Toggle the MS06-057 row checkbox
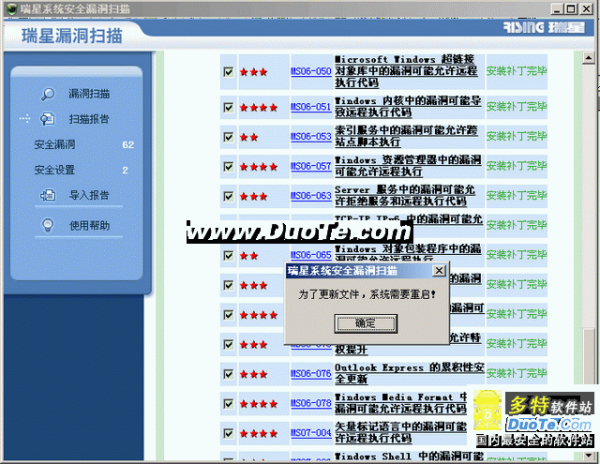 point(228,167)
